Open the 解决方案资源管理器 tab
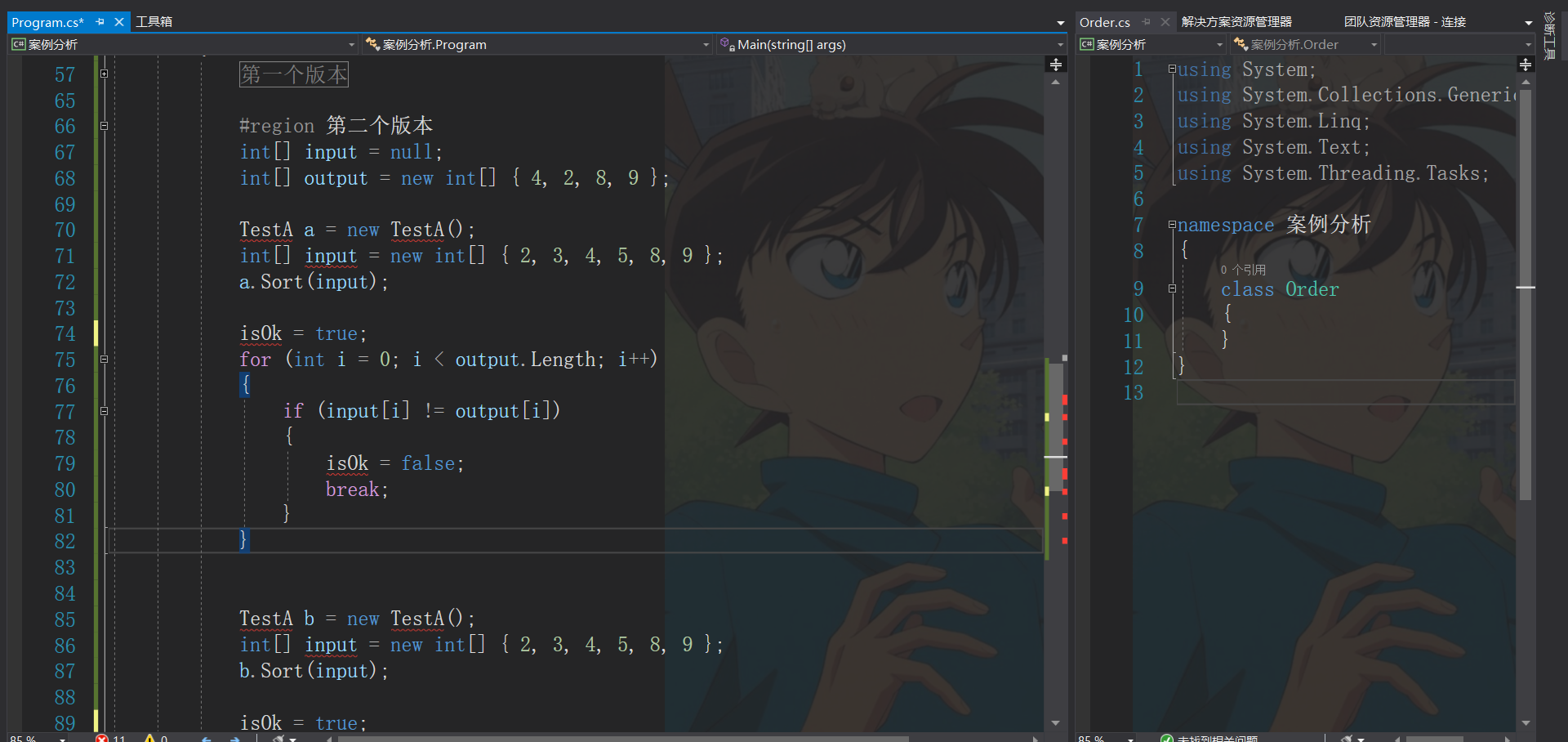 click(1236, 21)
